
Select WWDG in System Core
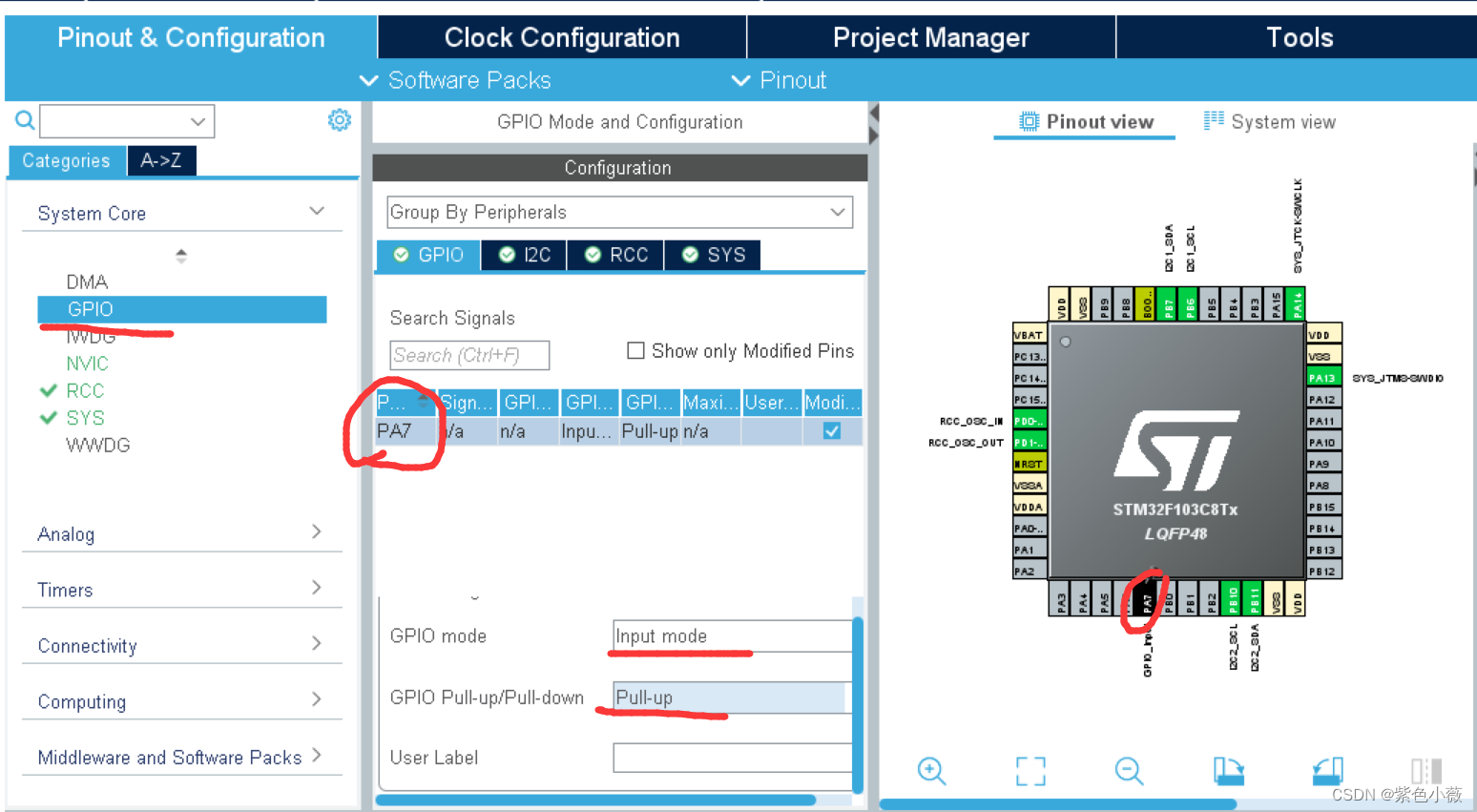97,445
